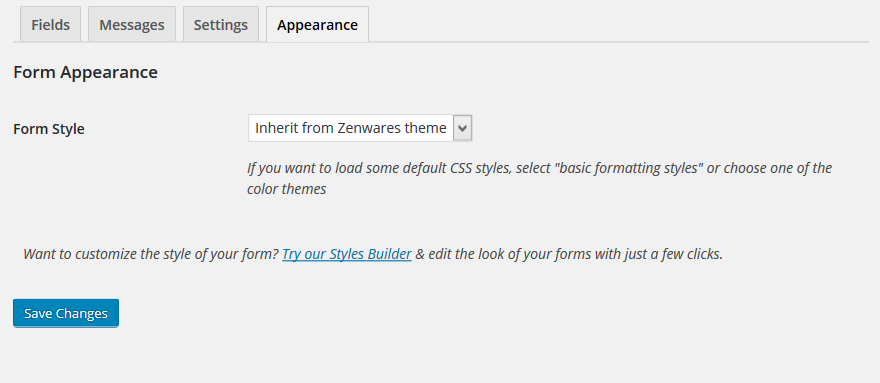Open the Messages tab
The width and height of the screenshot is (880, 383).
point(132,24)
